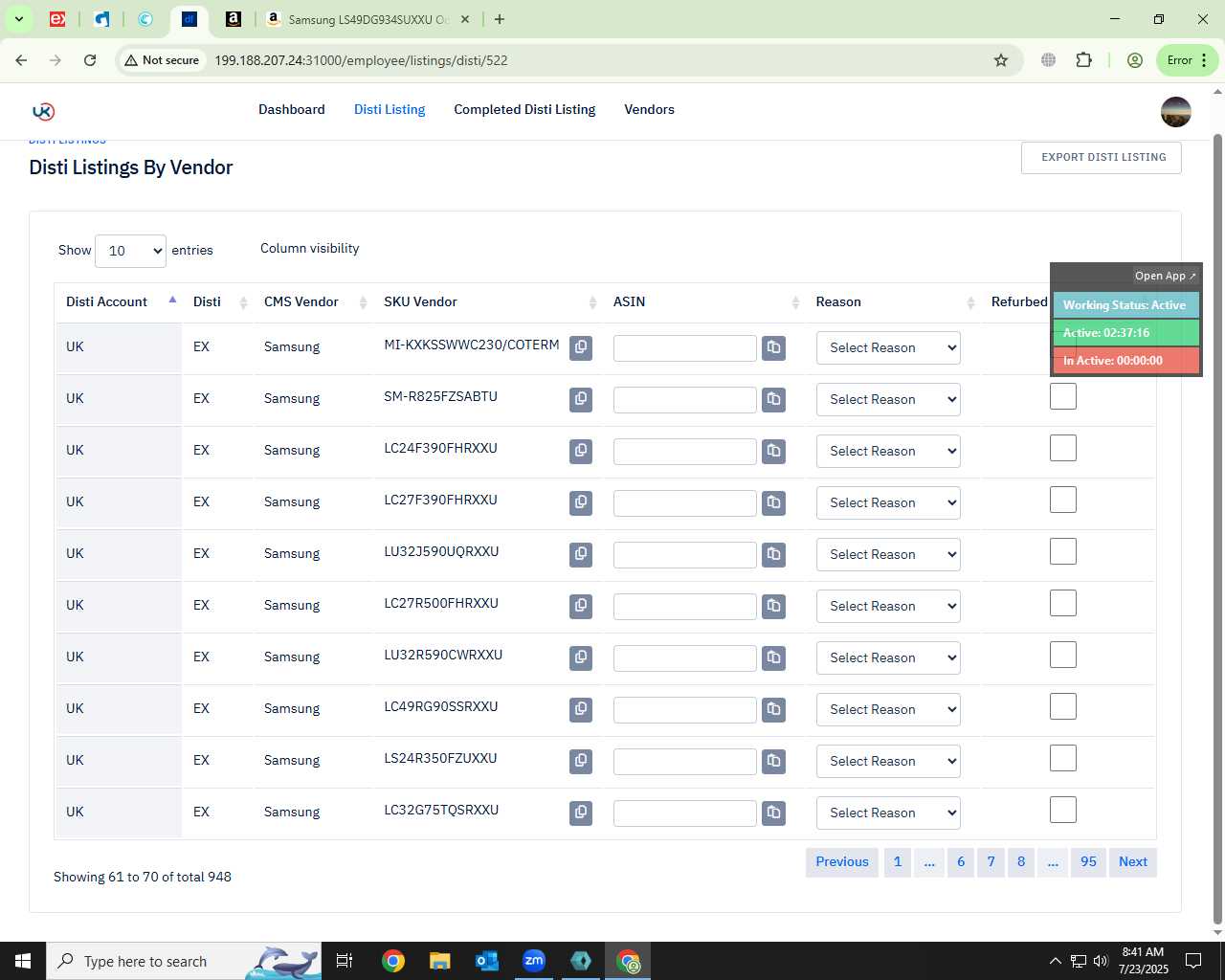Check Refurbed box for LC32G75TQSRXXU

pyautogui.click(x=1063, y=810)
